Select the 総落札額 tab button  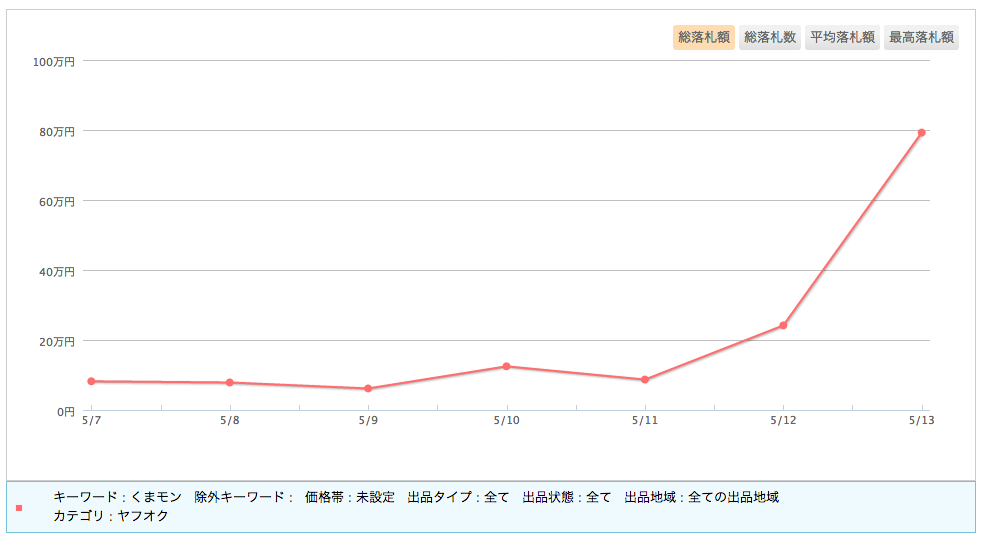704,37
